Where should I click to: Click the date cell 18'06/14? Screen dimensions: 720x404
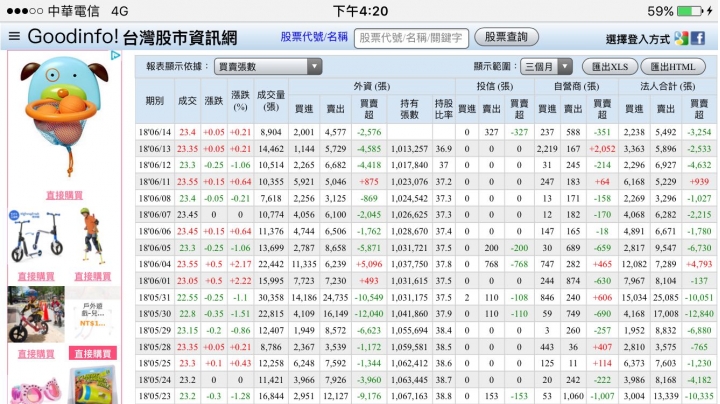pos(155,132)
